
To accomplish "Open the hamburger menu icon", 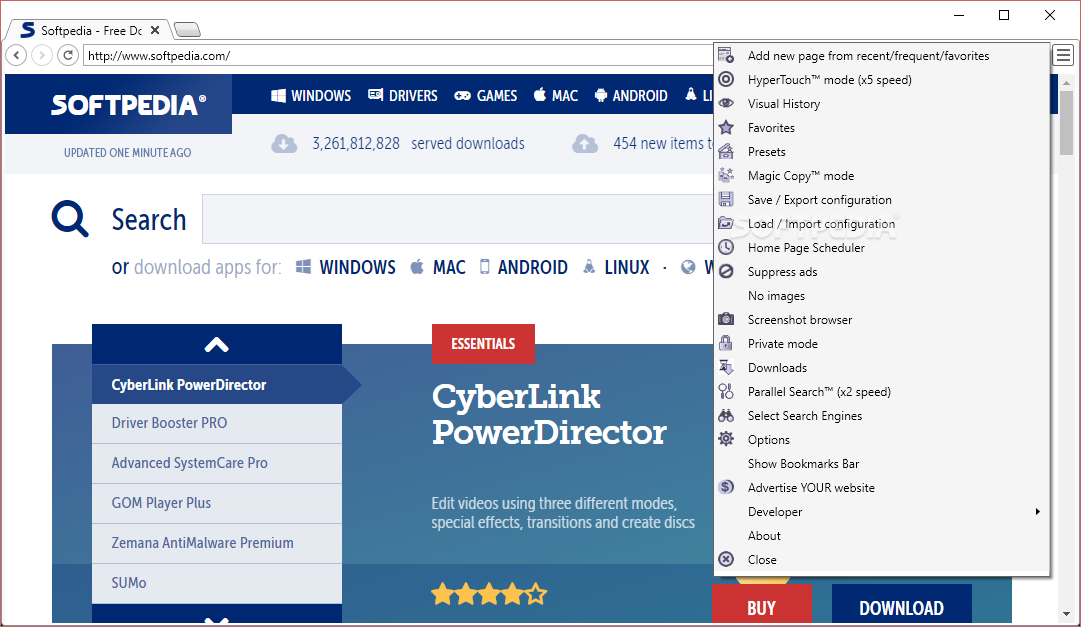I will (1064, 55).
